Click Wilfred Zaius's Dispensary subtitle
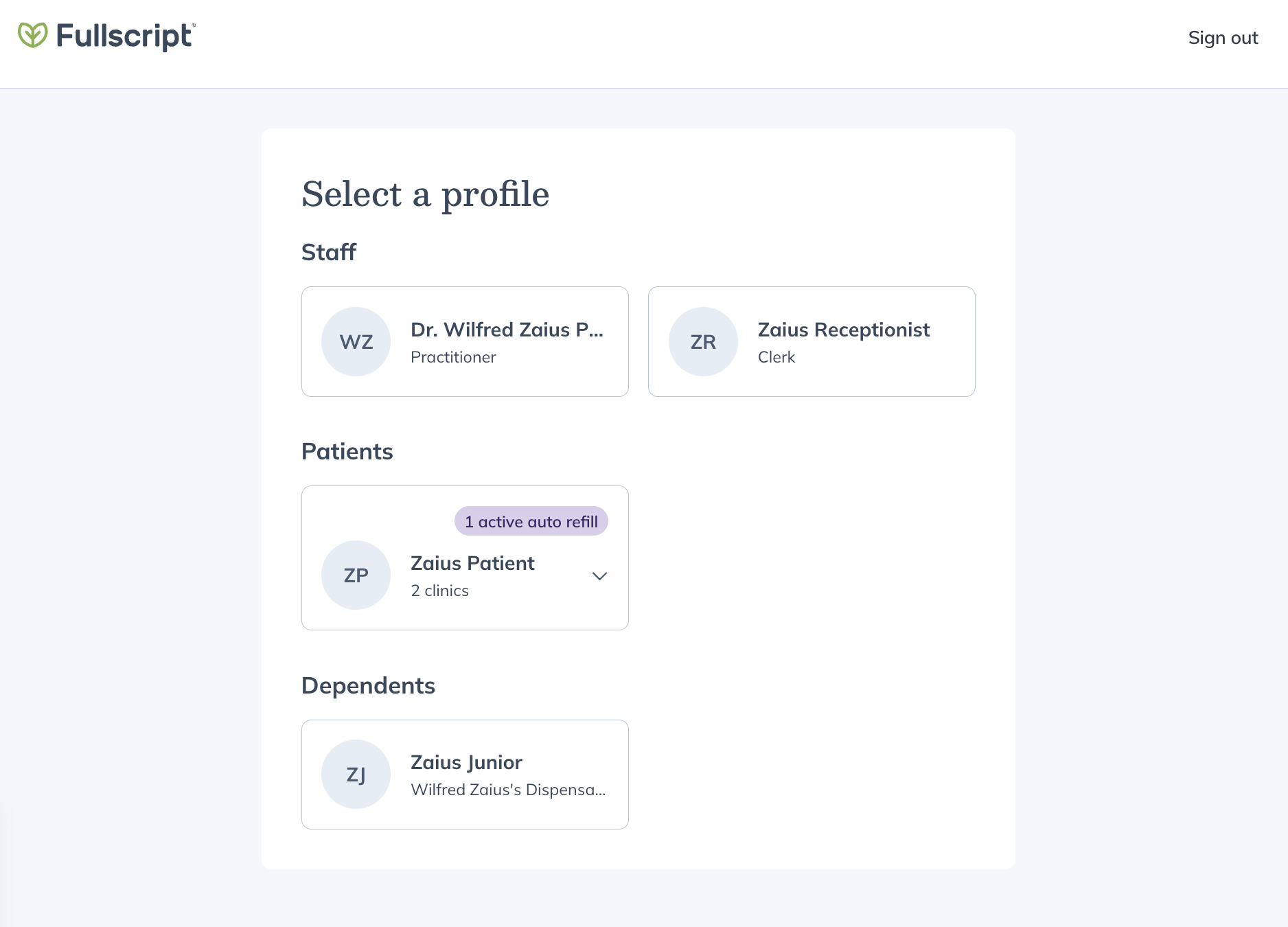1288x927 pixels. click(508, 790)
